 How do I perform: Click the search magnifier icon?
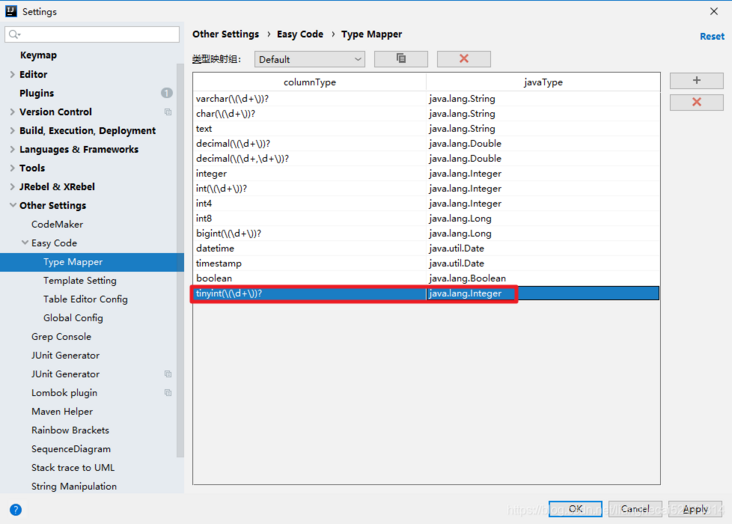coord(14,34)
